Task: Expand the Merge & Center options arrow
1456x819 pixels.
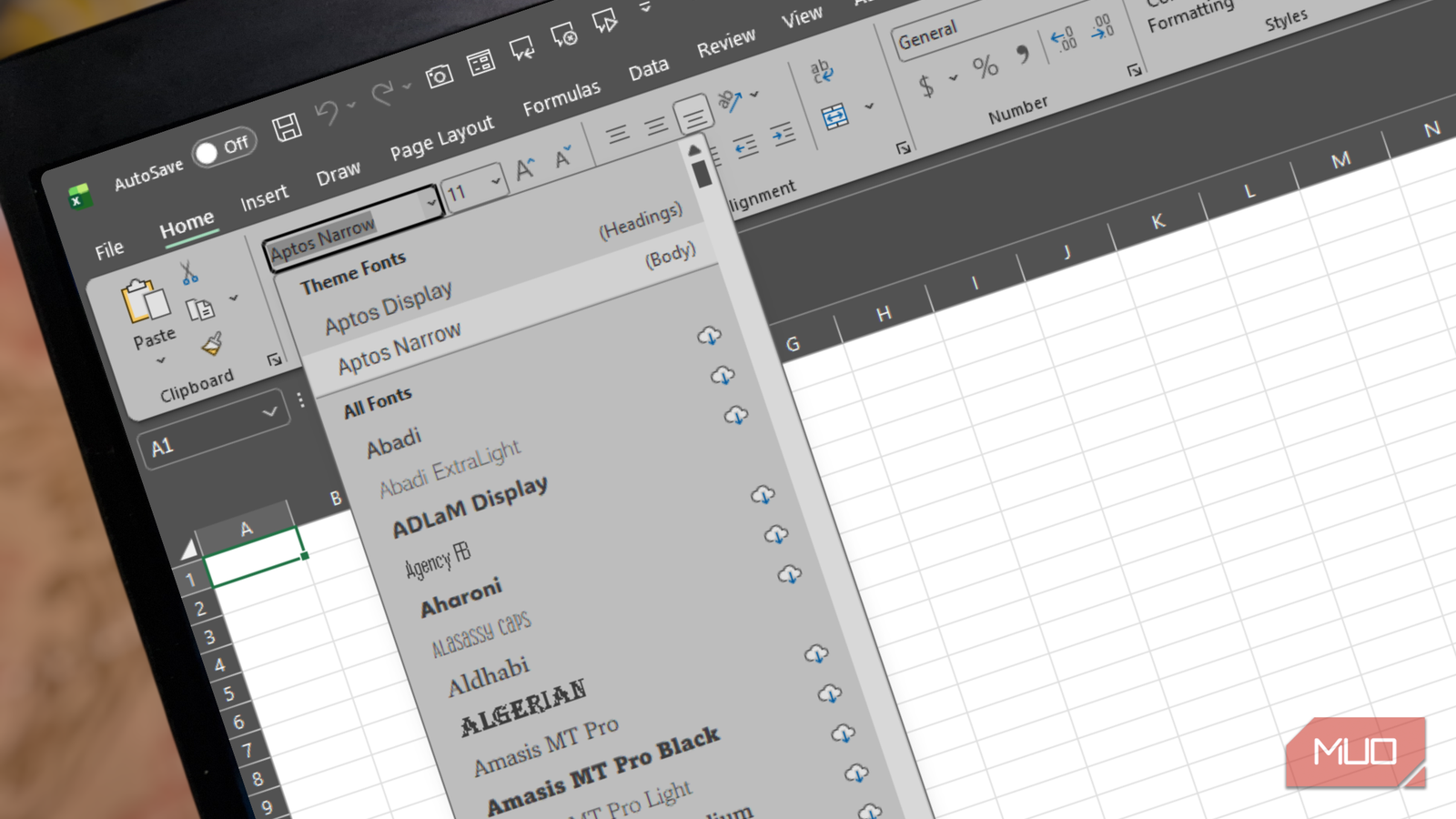Action: [869, 107]
